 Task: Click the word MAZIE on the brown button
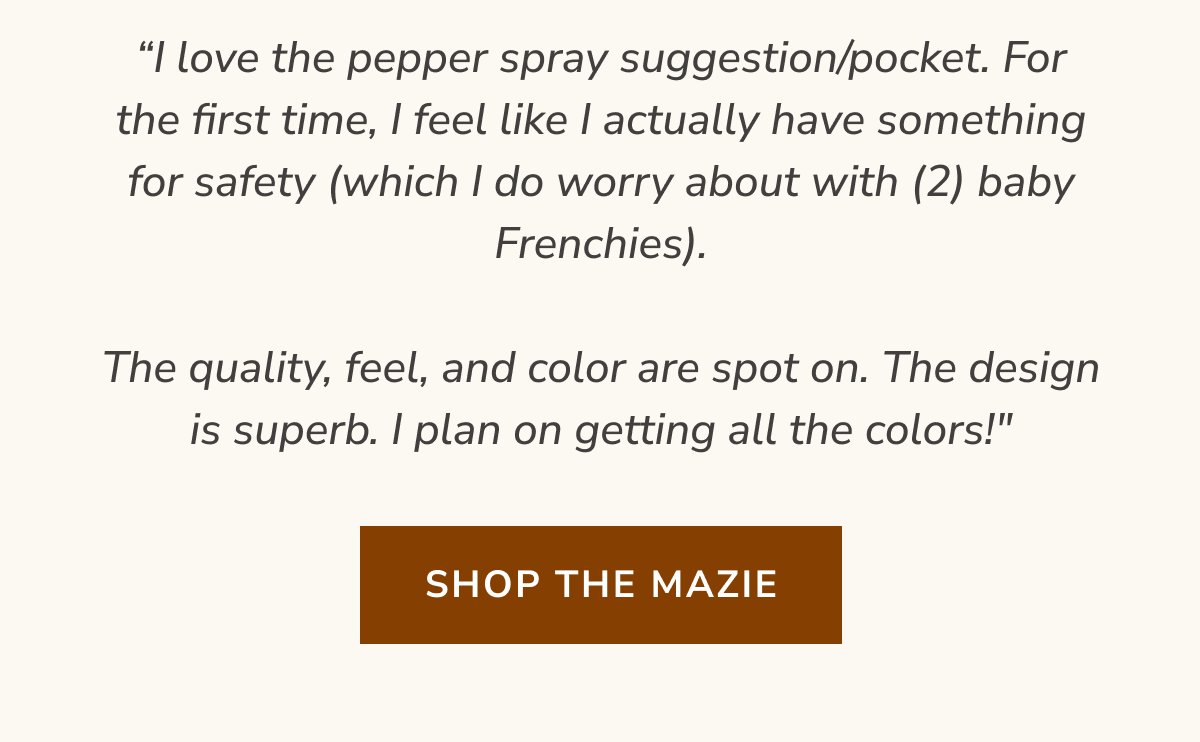pos(714,584)
